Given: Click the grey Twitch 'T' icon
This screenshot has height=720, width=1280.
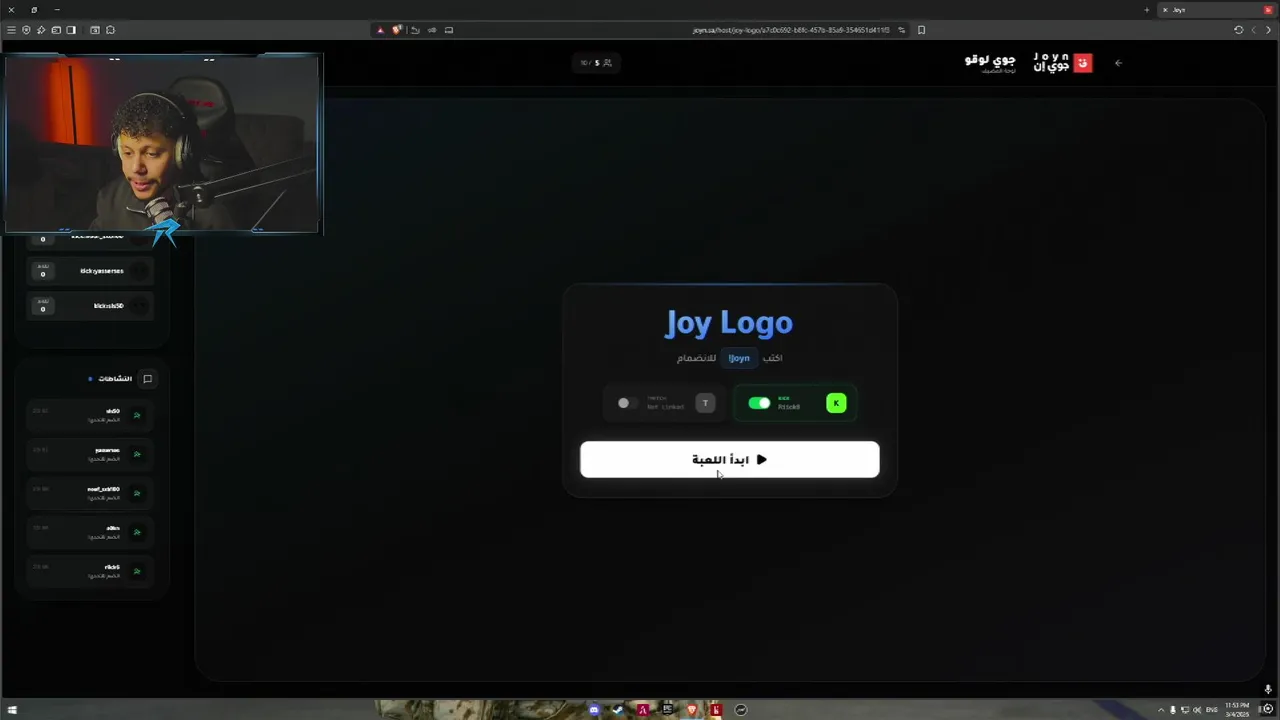Looking at the screenshot, I should [x=705, y=403].
